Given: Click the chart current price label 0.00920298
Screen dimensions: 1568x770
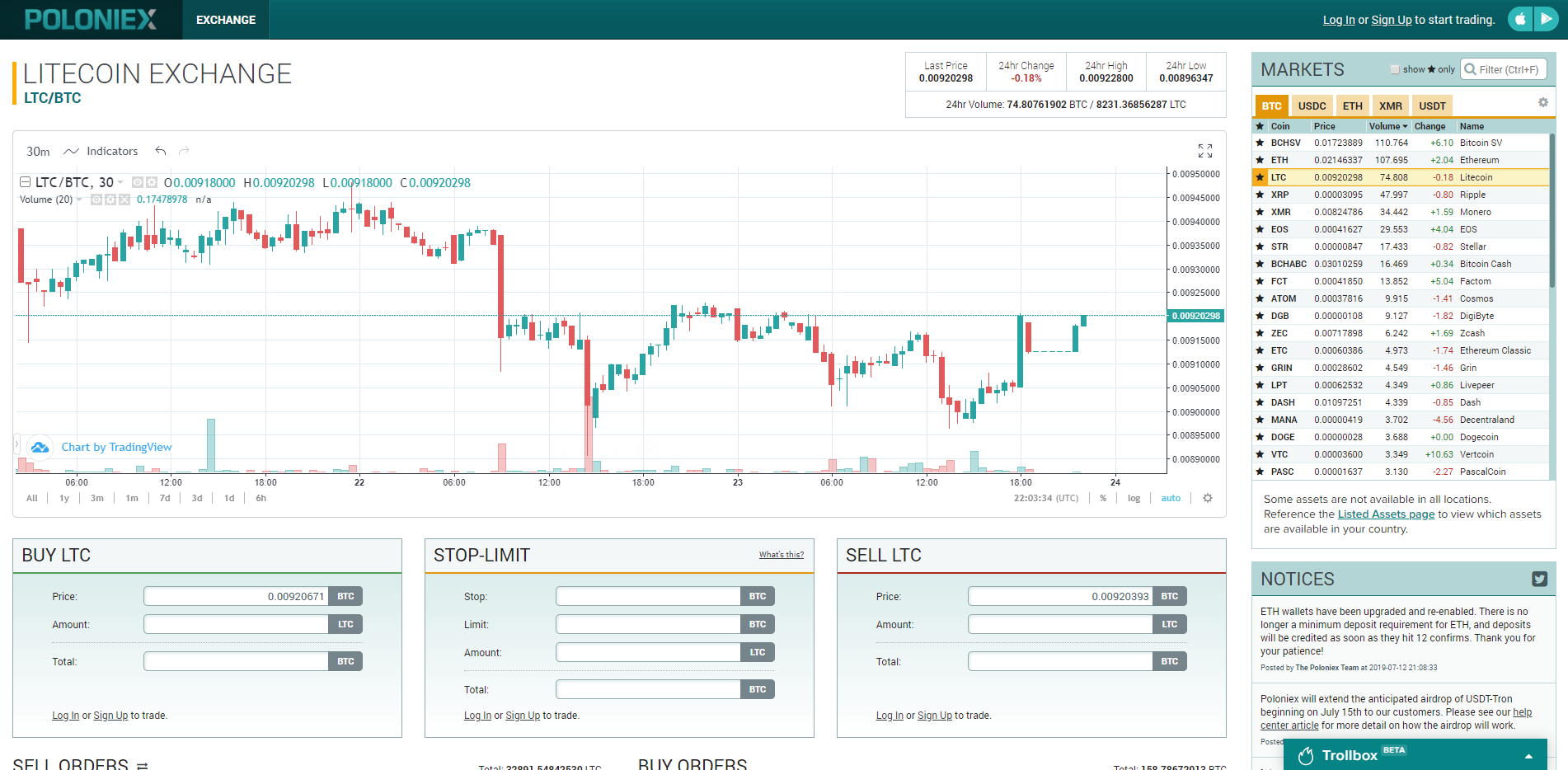Looking at the screenshot, I should pos(1197,316).
